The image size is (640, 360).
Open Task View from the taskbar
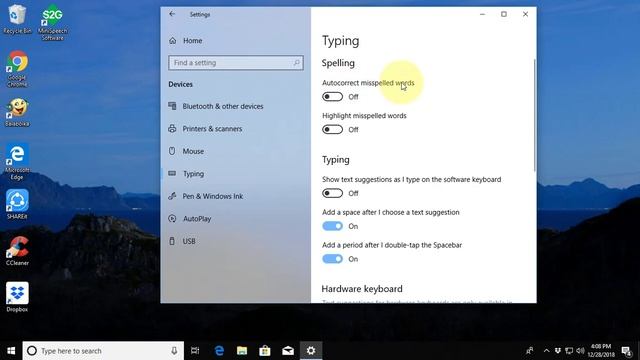click(195, 351)
